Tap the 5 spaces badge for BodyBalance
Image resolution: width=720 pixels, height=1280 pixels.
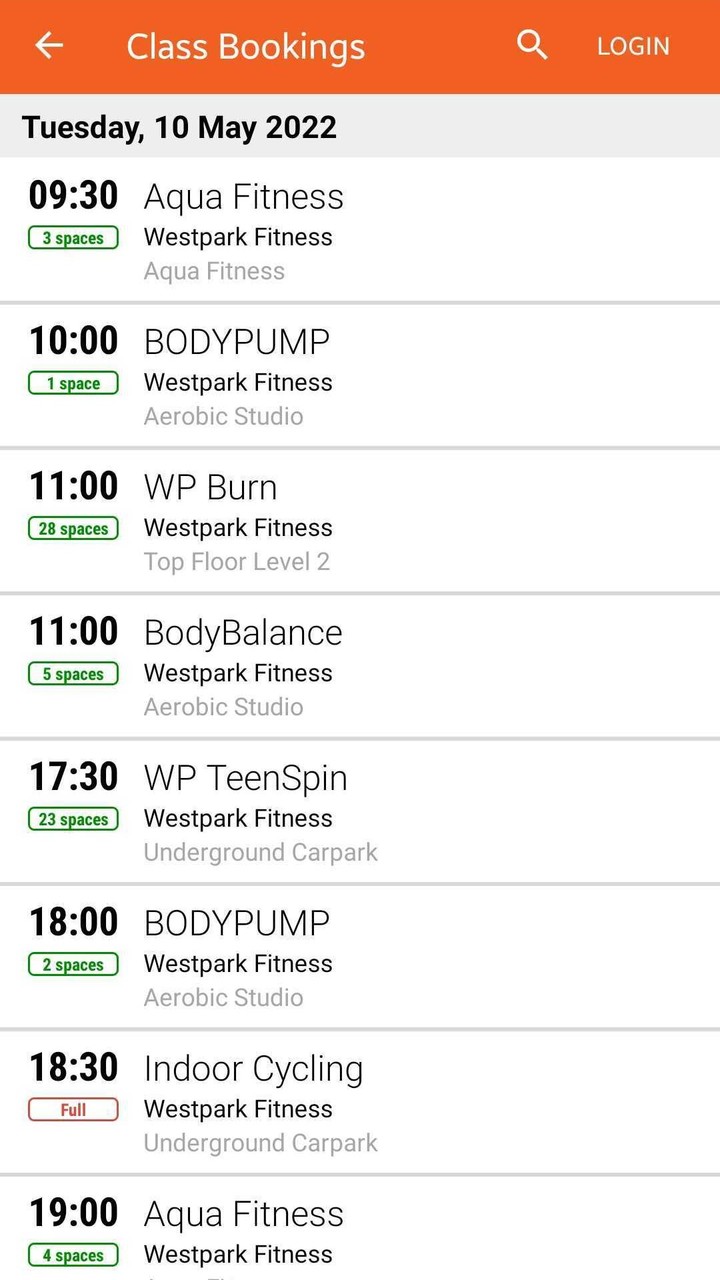[73, 673]
